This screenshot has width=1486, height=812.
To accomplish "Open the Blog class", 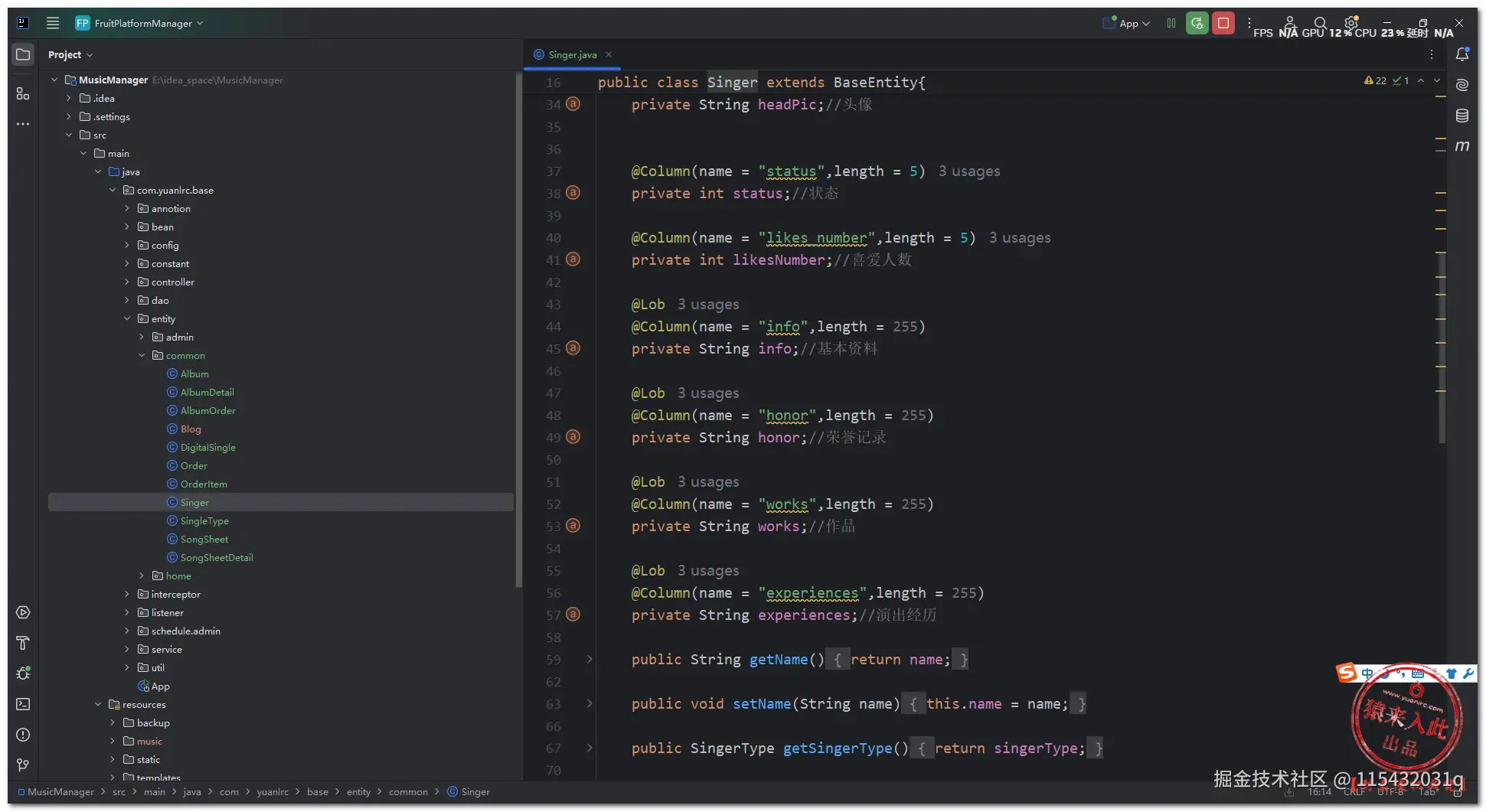I will pos(191,429).
